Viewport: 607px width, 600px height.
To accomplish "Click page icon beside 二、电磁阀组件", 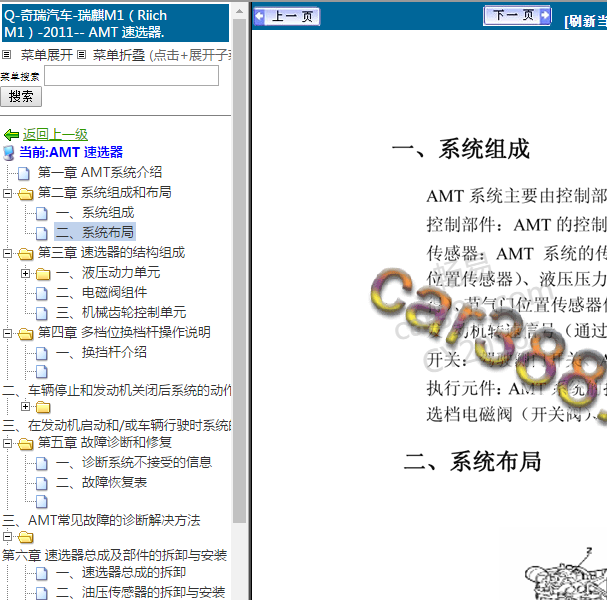I will point(42,293).
